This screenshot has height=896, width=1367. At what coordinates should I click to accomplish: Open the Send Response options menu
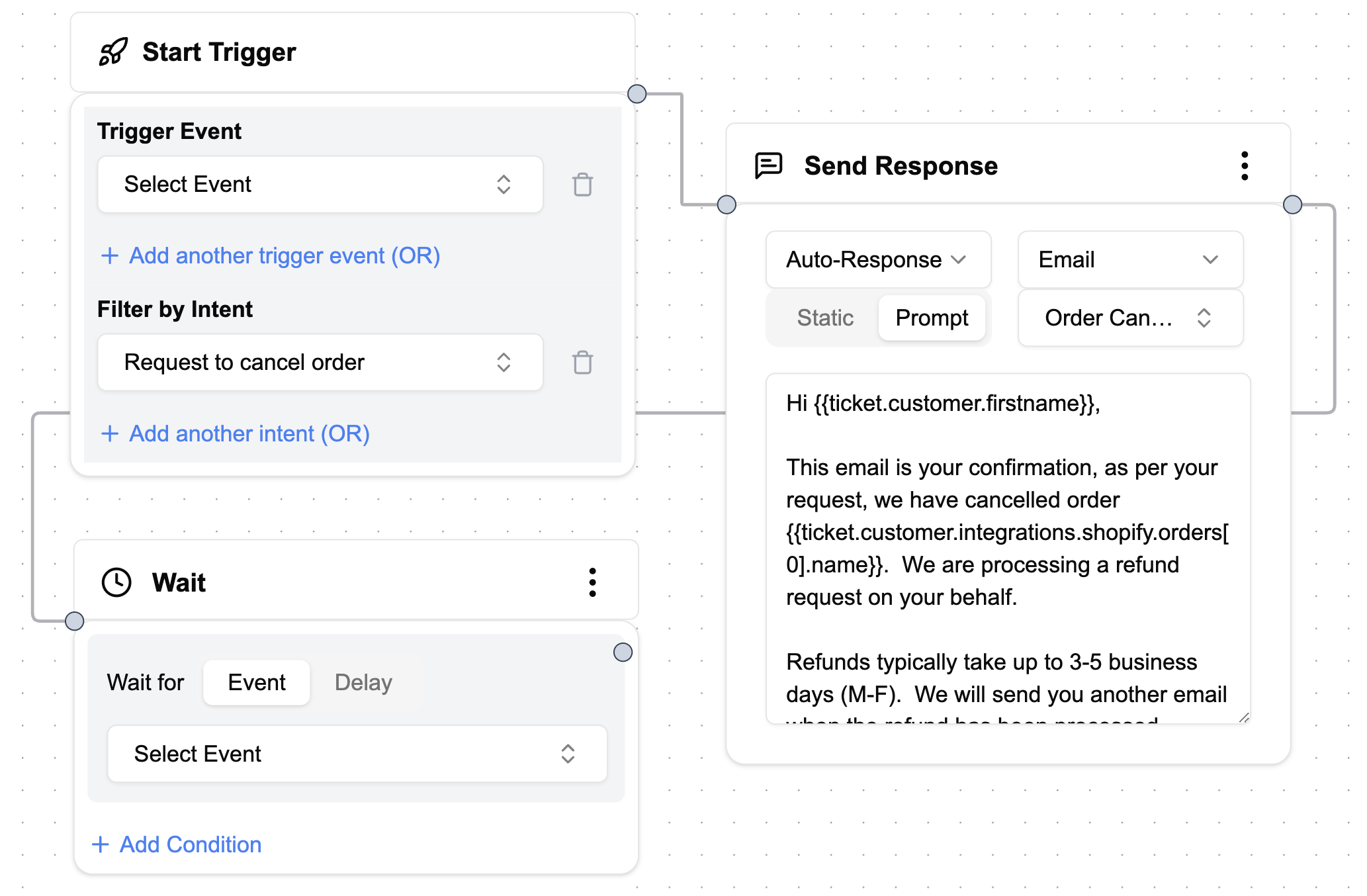pyautogui.click(x=1245, y=165)
